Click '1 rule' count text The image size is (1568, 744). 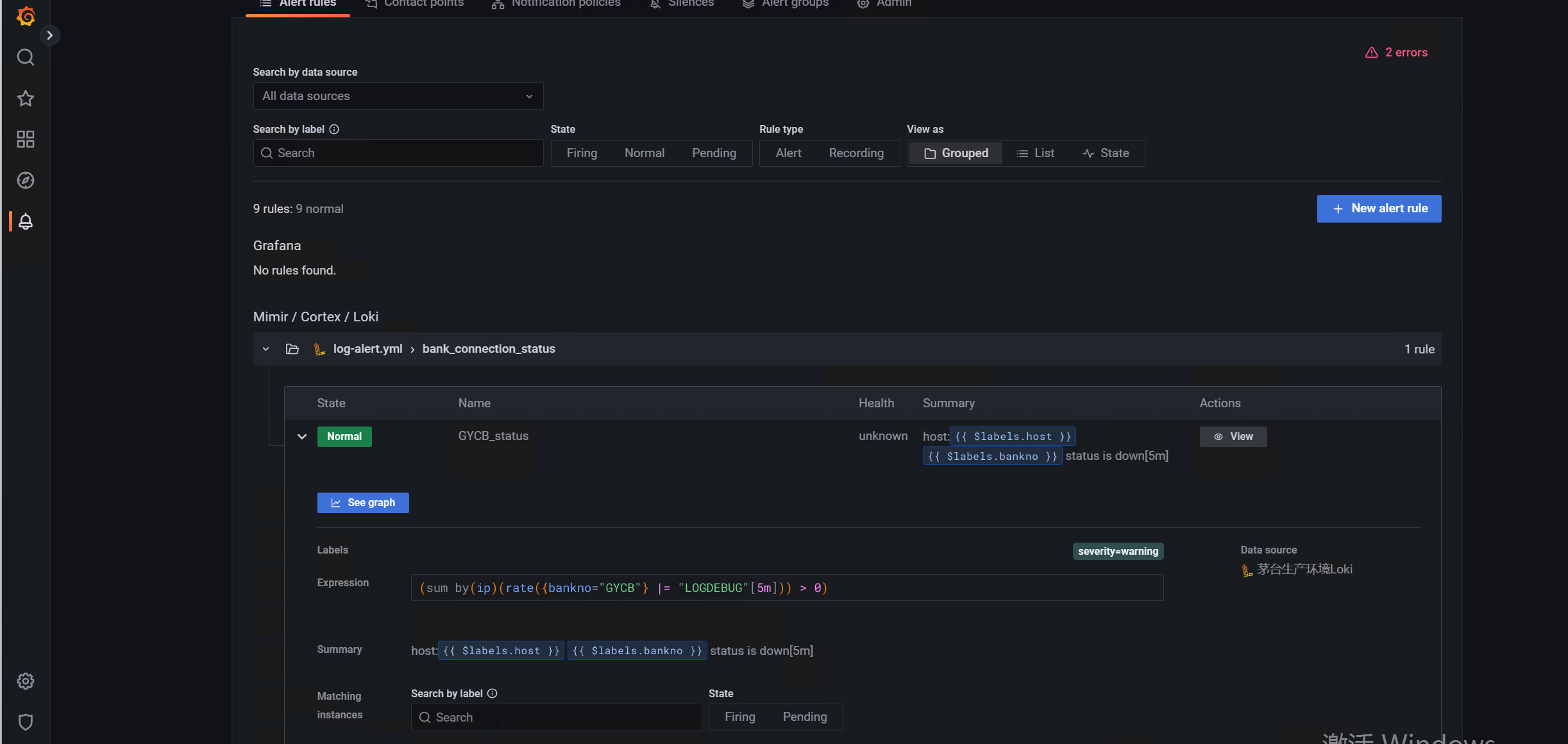tap(1419, 350)
